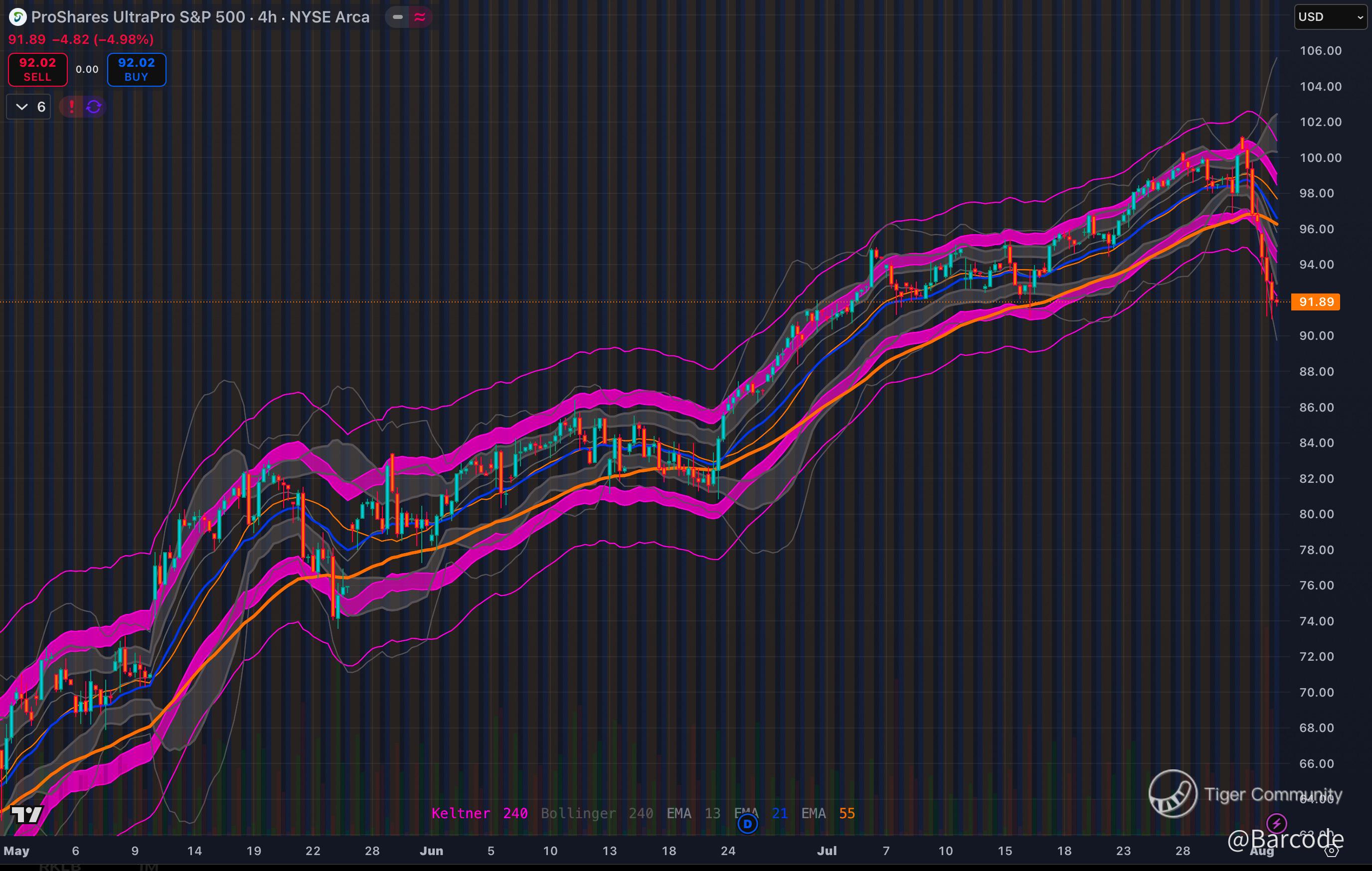The image size is (1372, 871).
Task: Open the hexagon chart settings icon
Action: pyautogui.click(x=1332, y=851)
